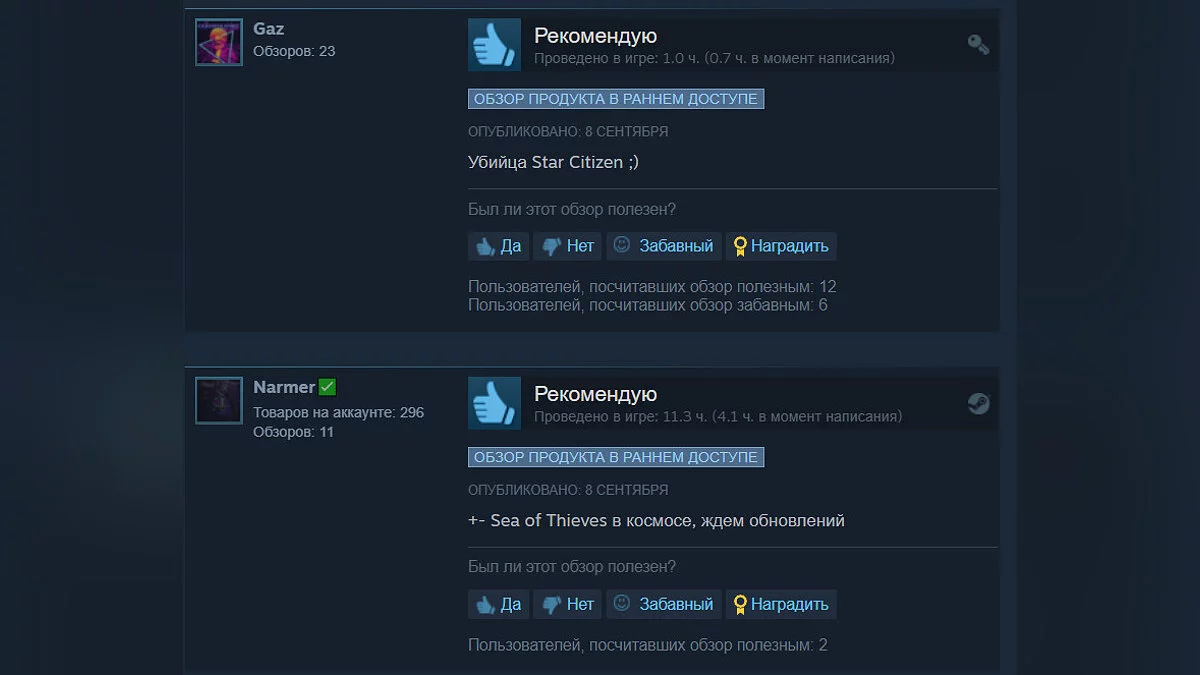Click the green checkmark badge next to Narmer
The image size is (1200, 675).
327,387
